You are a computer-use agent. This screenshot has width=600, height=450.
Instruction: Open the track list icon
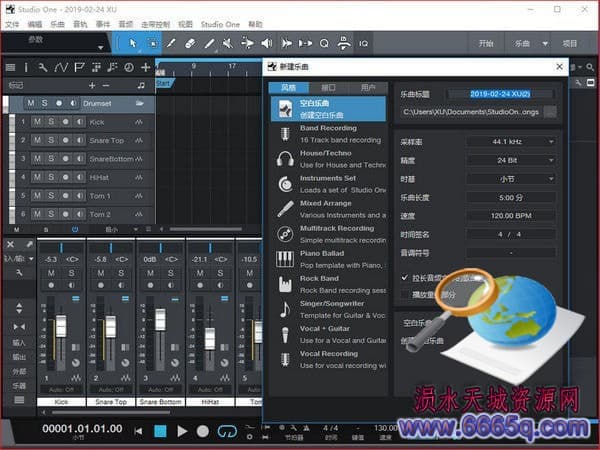11,67
